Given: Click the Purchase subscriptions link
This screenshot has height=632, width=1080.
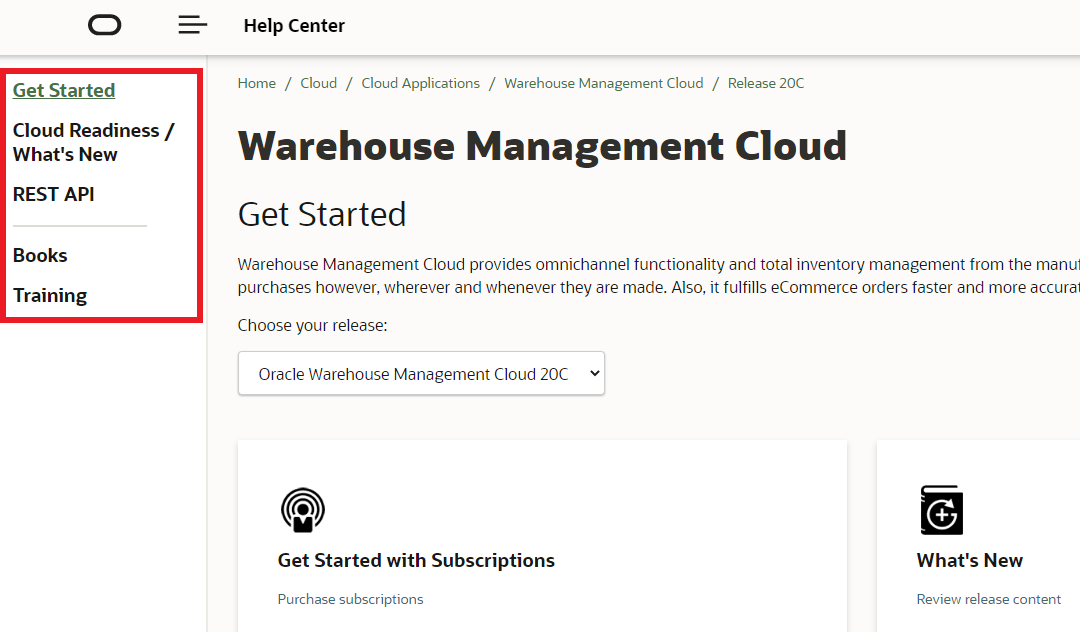Looking at the screenshot, I should click(351, 599).
